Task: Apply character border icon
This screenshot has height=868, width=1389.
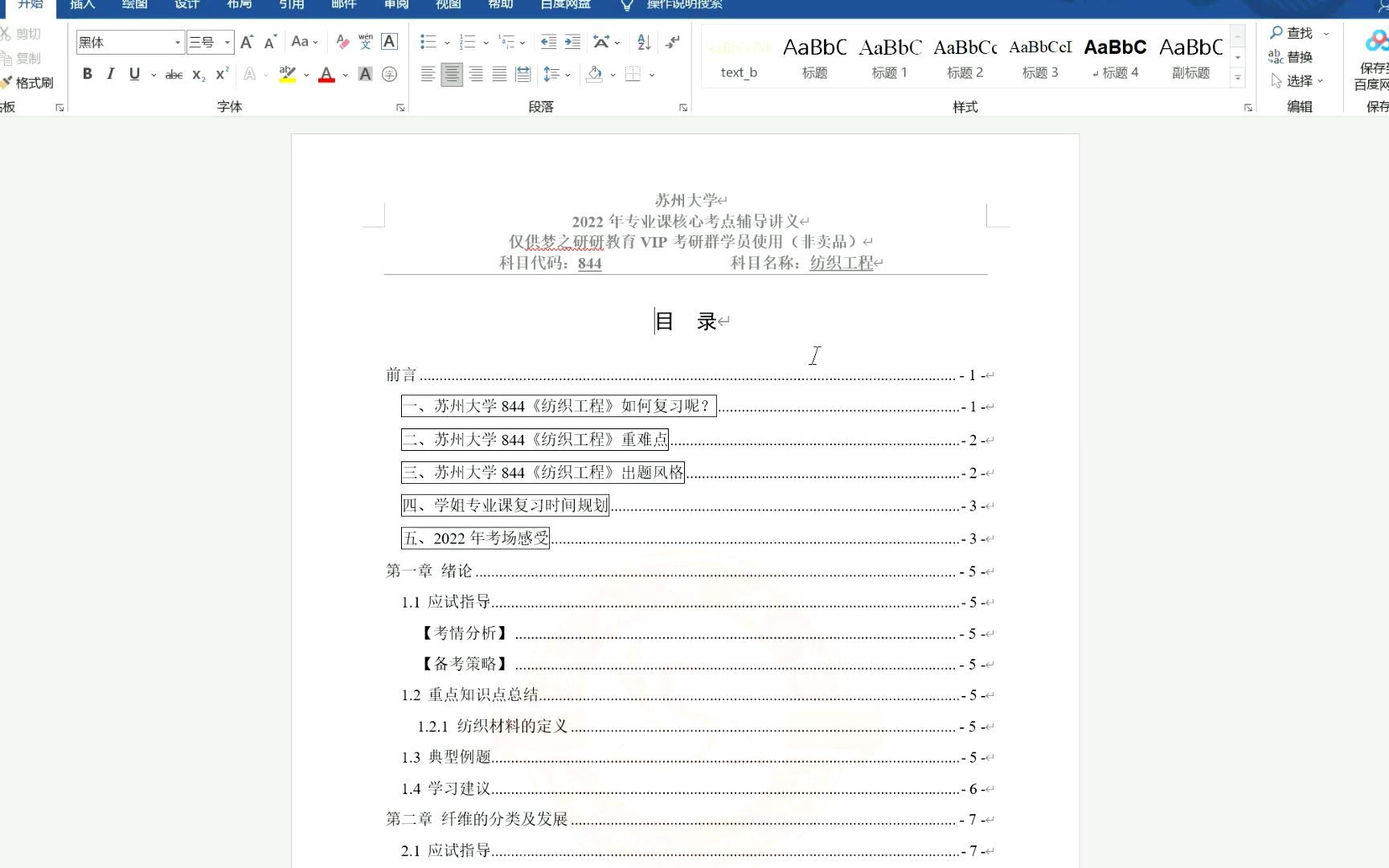Action: coord(389,42)
